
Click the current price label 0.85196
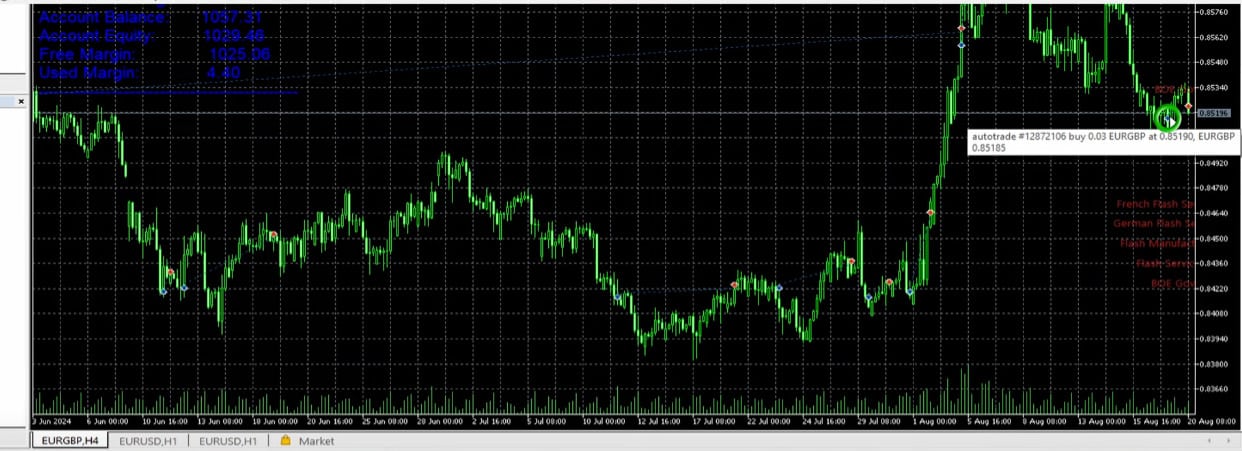pos(1212,113)
